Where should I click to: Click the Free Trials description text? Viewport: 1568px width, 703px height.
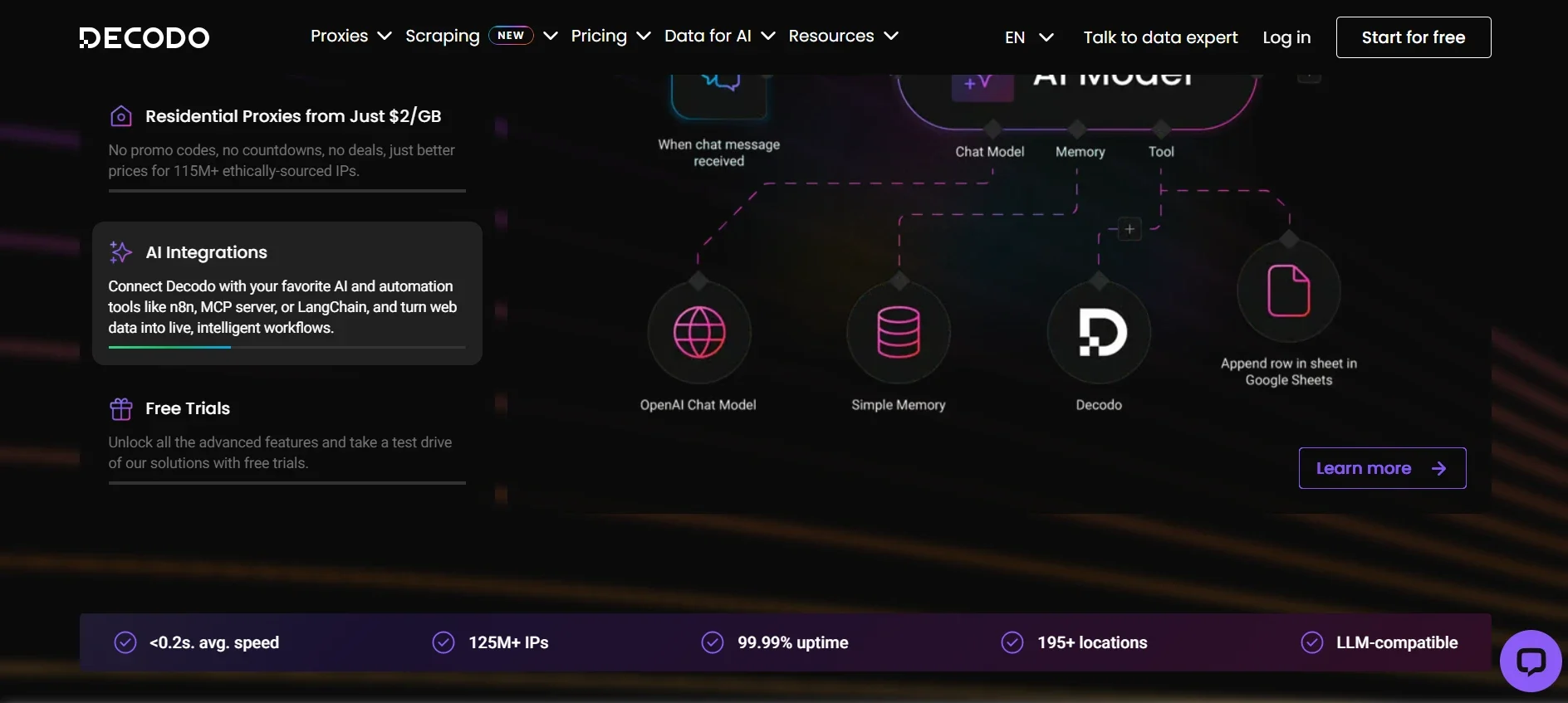click(x=281, y=452)
